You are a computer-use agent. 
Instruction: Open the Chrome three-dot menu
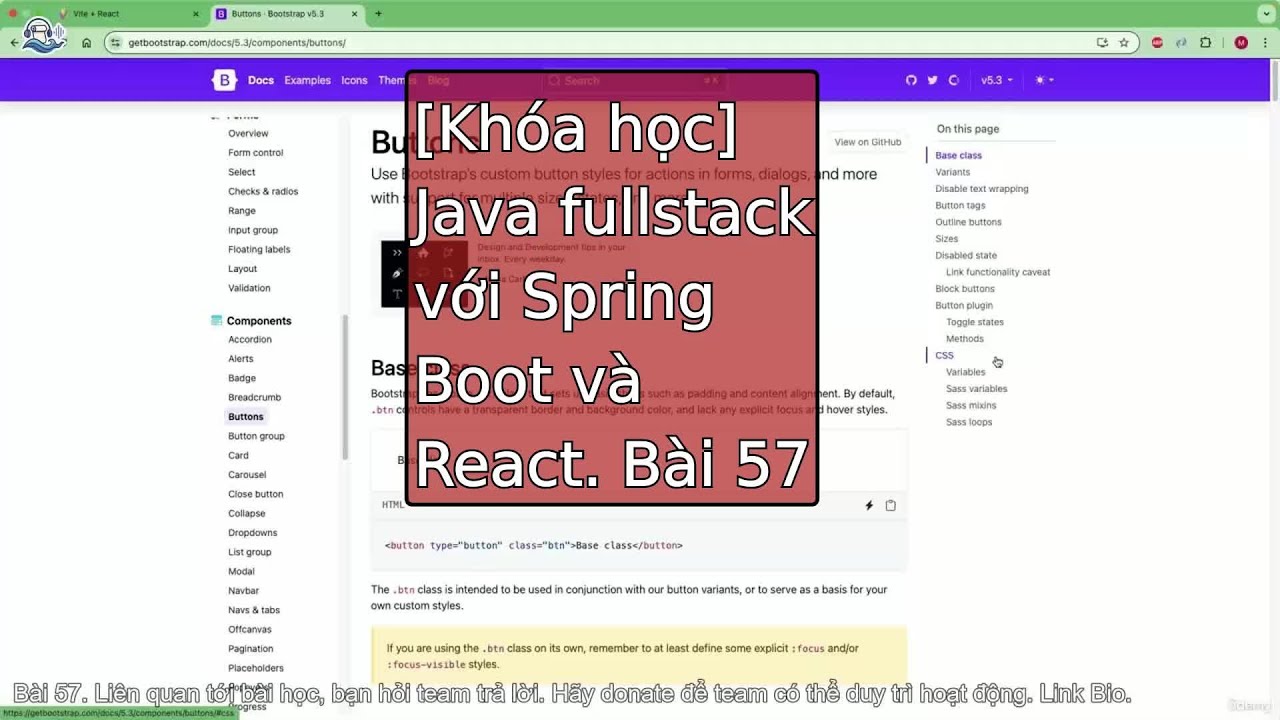(x=1264, y=43)
